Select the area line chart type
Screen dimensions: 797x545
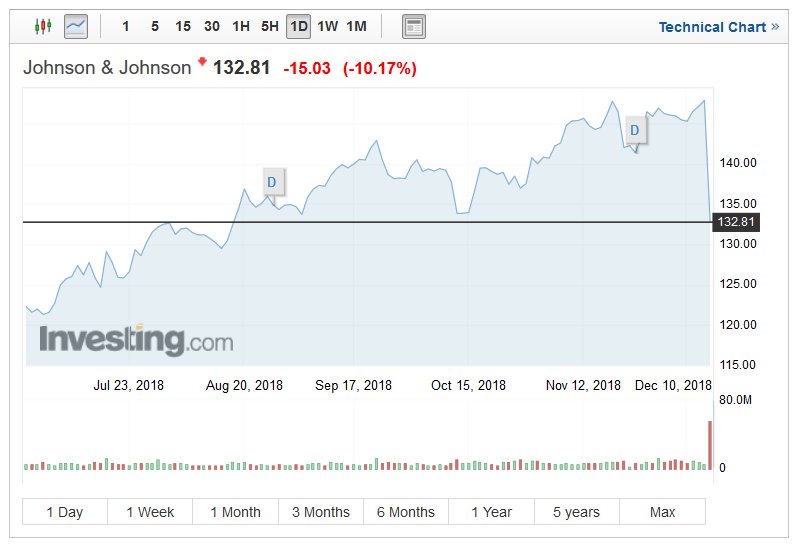(76, 26)
